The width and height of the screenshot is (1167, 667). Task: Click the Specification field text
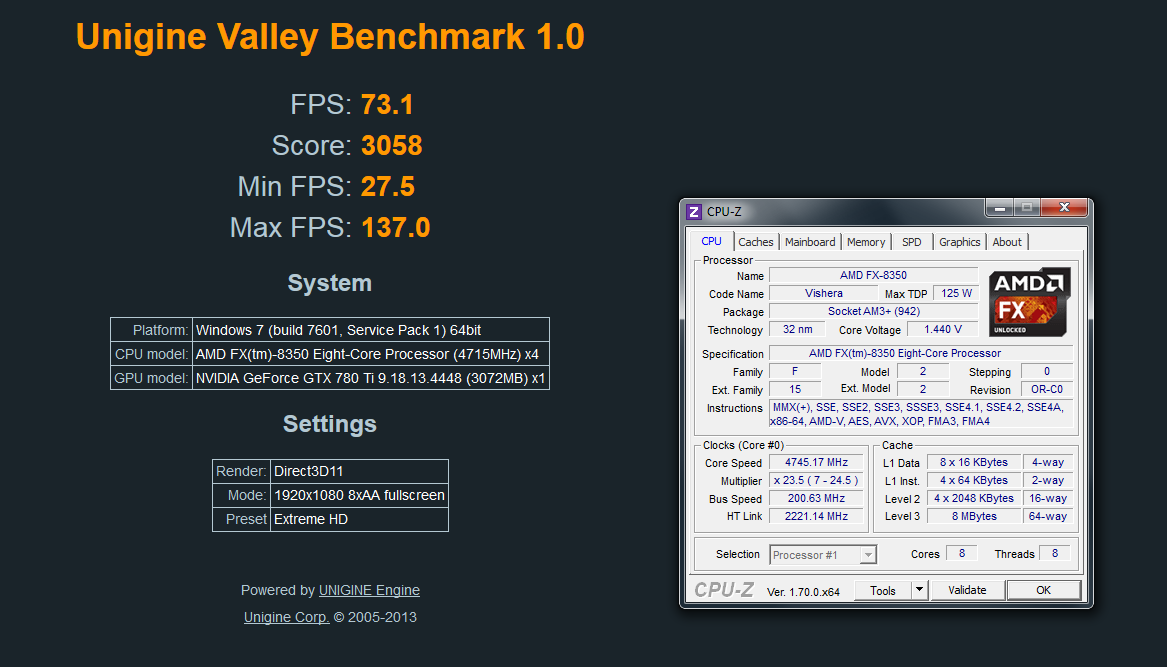point(904,354)
